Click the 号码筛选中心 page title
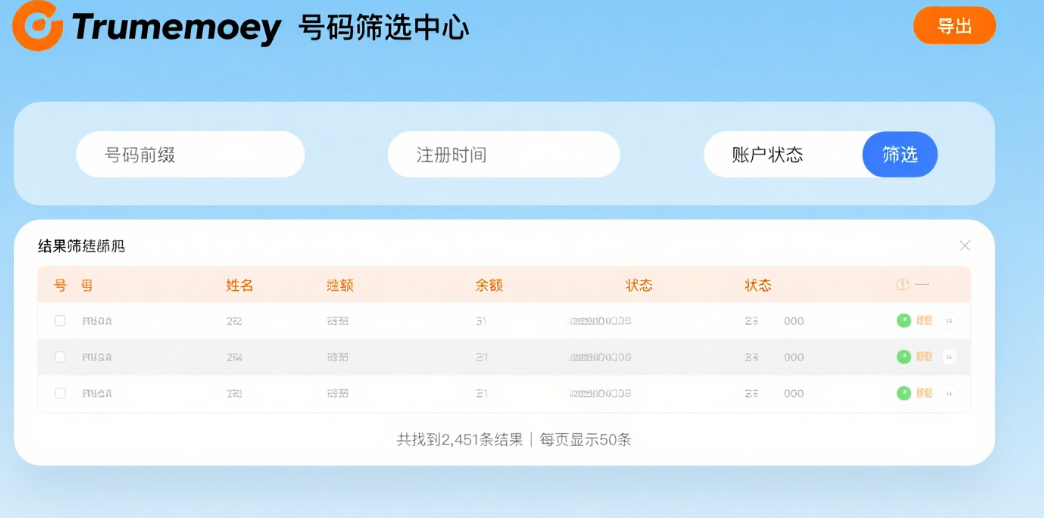The image size is (1044, 518). [x=384, y=27]
